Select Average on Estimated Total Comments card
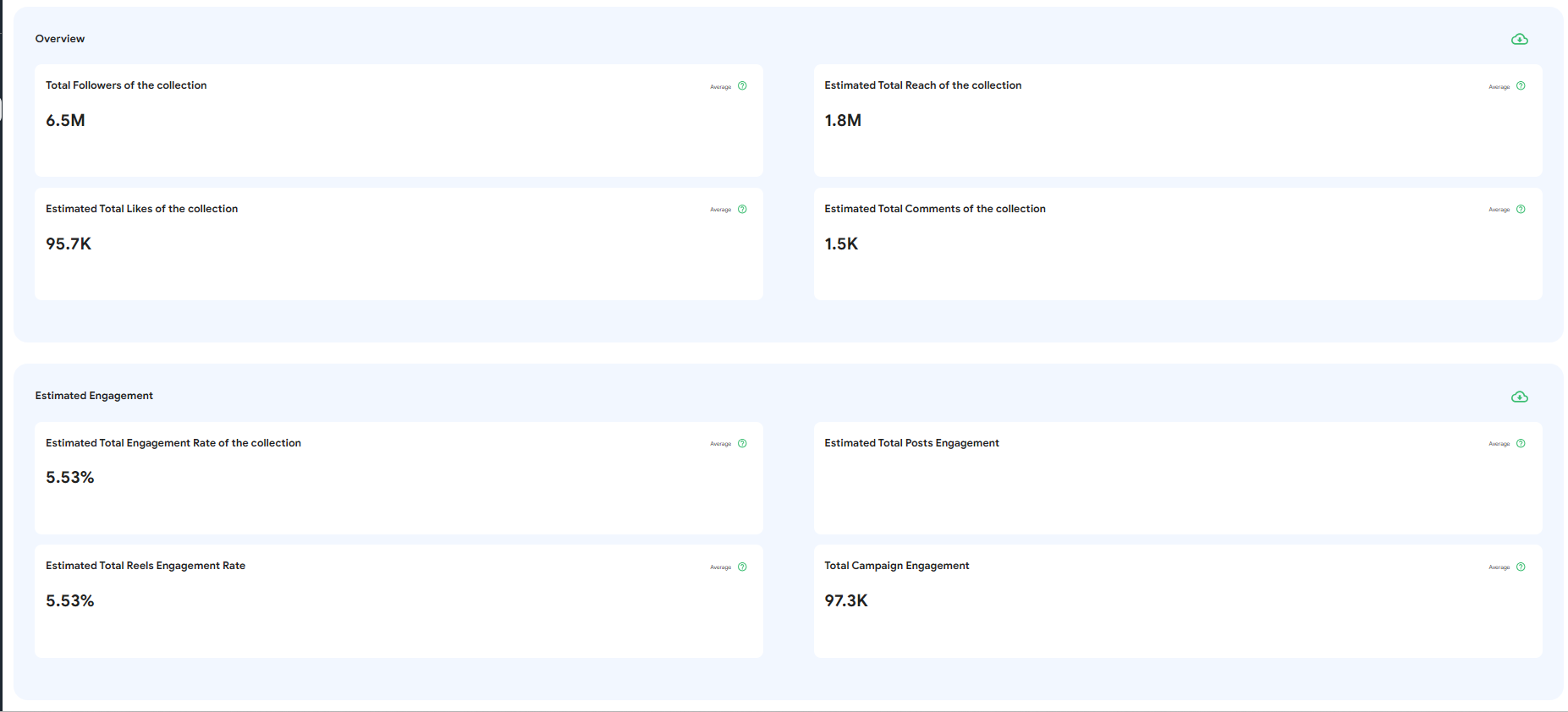Viewport: 1568px width, 712px height. point(1499,210)
